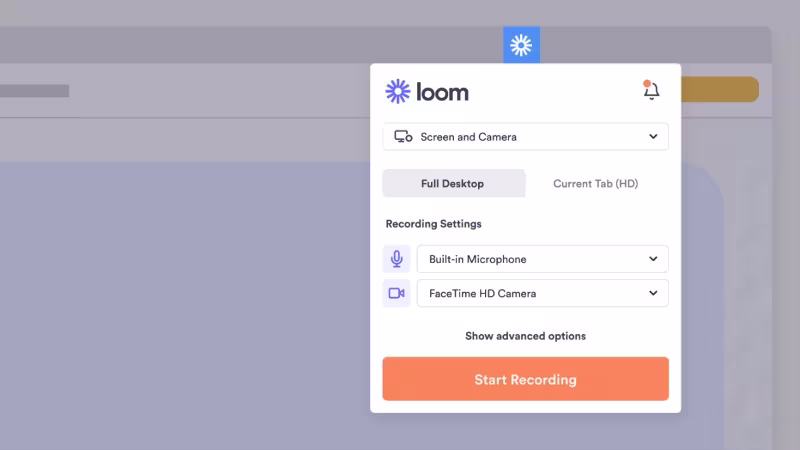Open the FaceTime HD Camera dropdown

pos(542,293)
